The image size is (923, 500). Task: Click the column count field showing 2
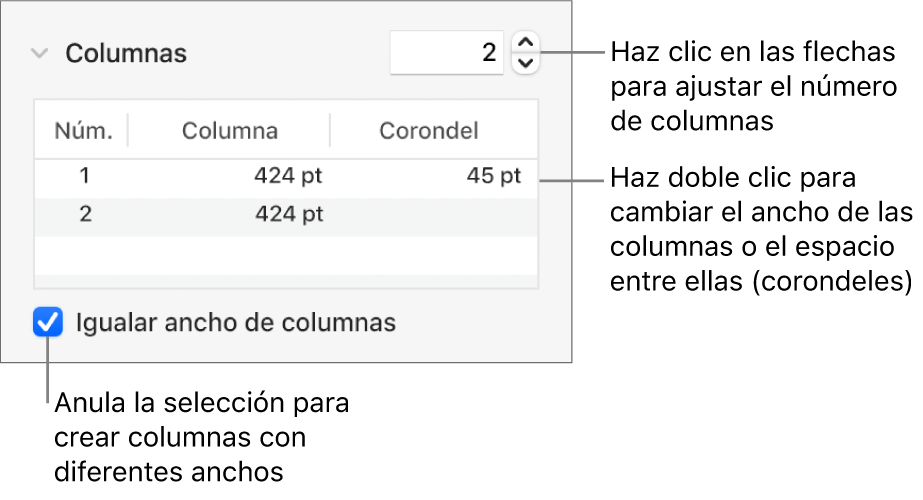coord(446,52)
